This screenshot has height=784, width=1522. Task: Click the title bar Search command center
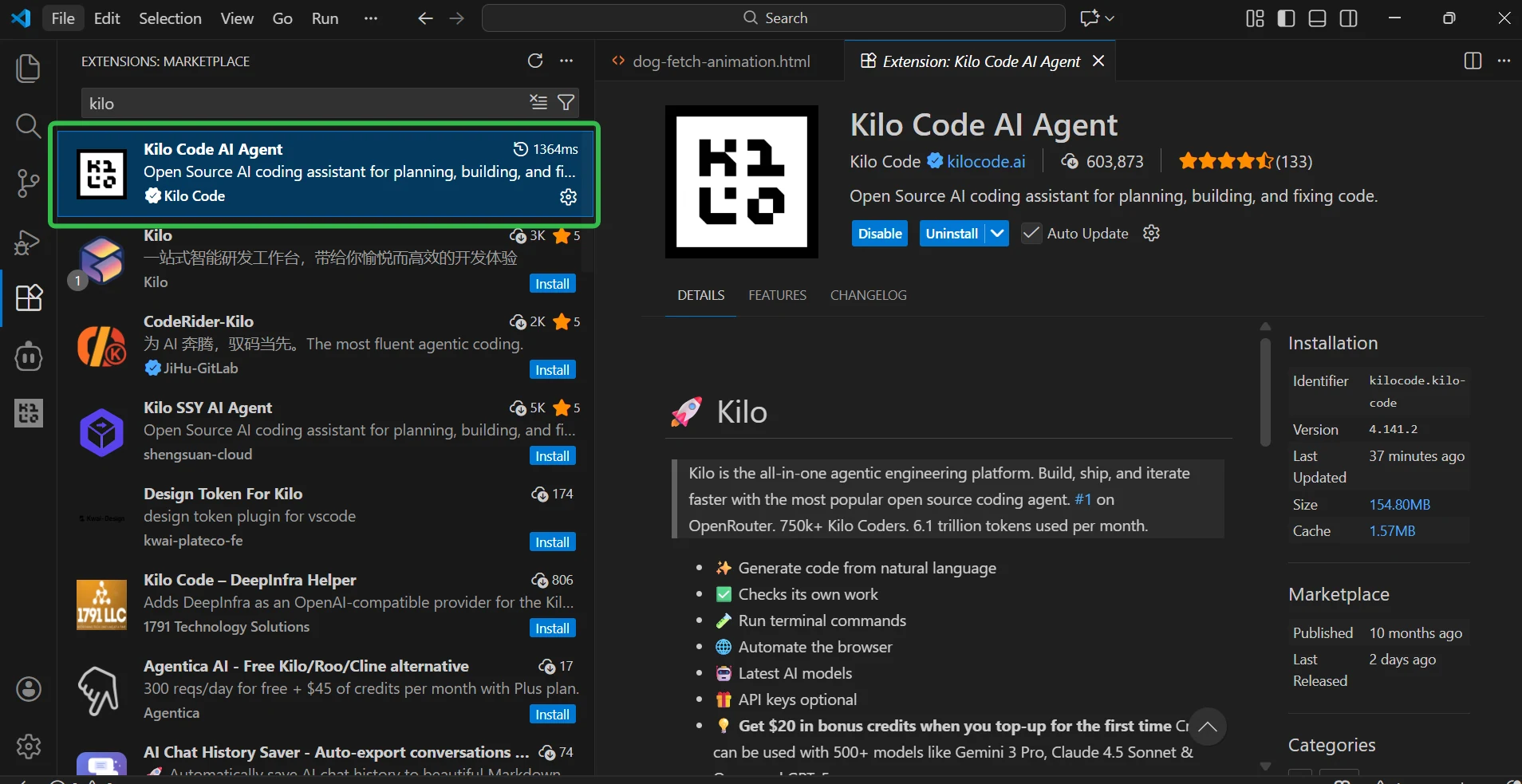[773, 18]
